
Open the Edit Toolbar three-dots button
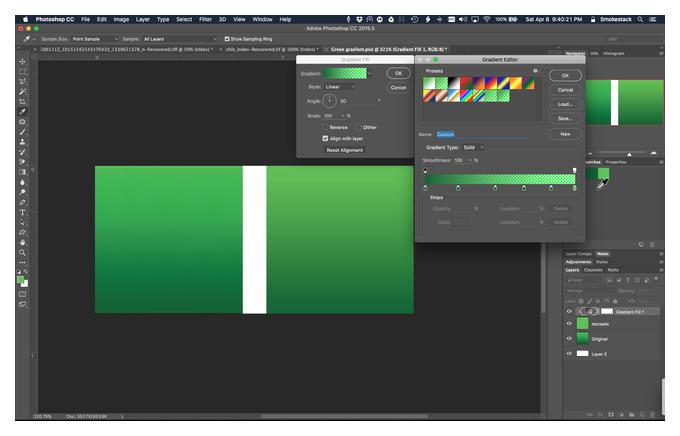(x=23, y=262)
